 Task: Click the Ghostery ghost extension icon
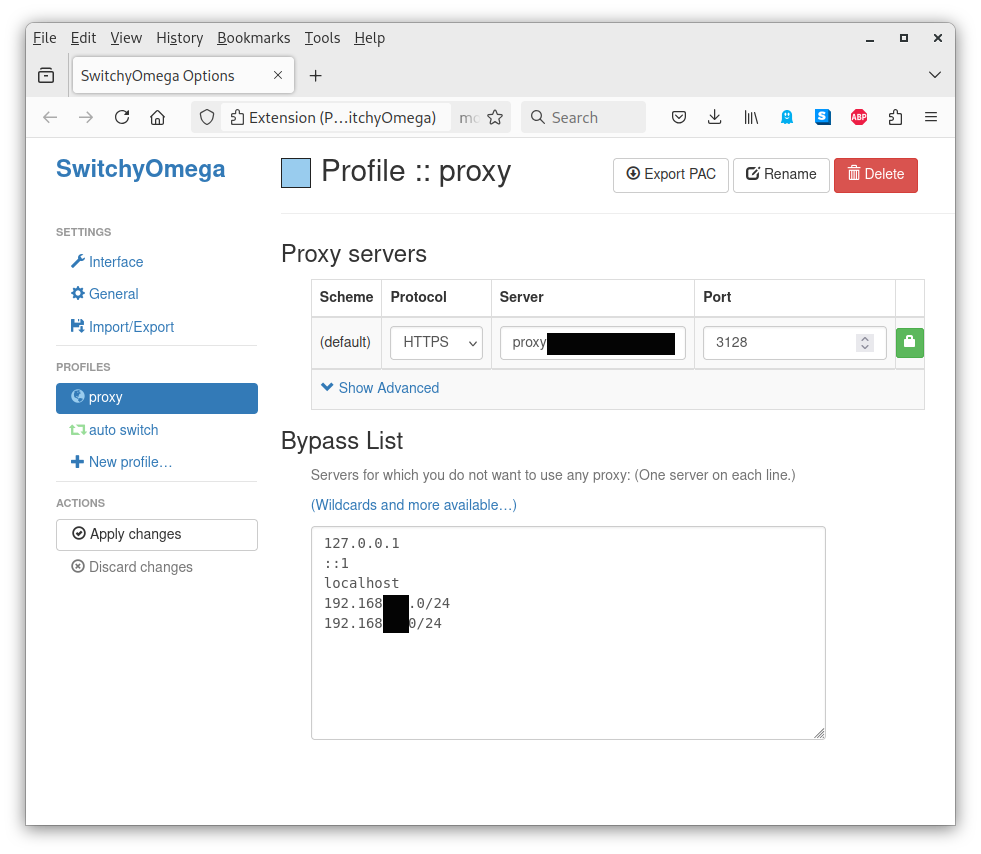(787, 117)
